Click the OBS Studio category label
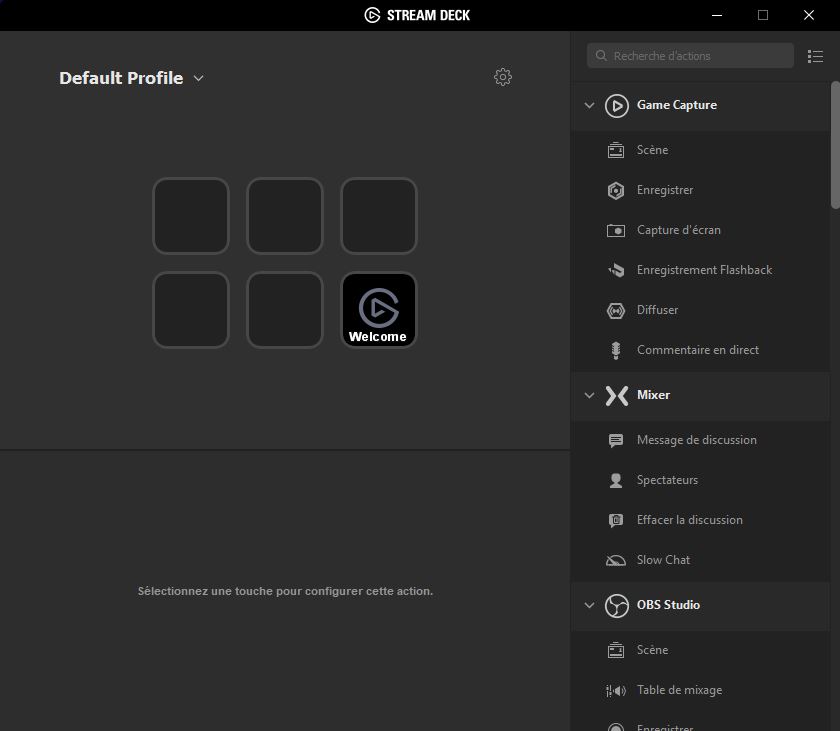The height and width of the screenshot is (731, 840). 668,605
